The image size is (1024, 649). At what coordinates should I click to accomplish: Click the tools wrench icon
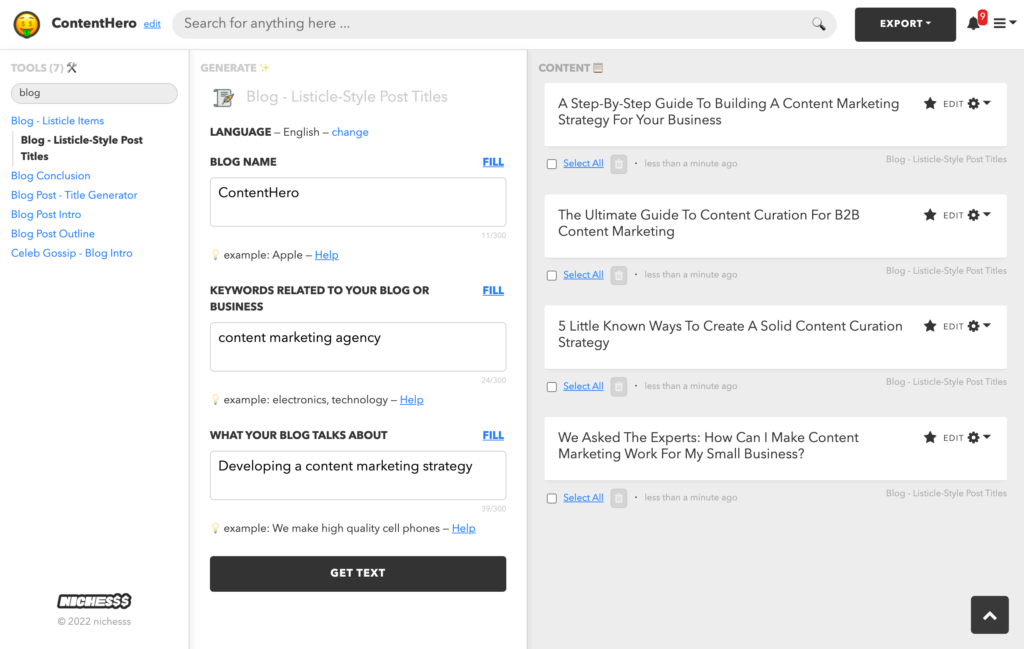[72, 67]
